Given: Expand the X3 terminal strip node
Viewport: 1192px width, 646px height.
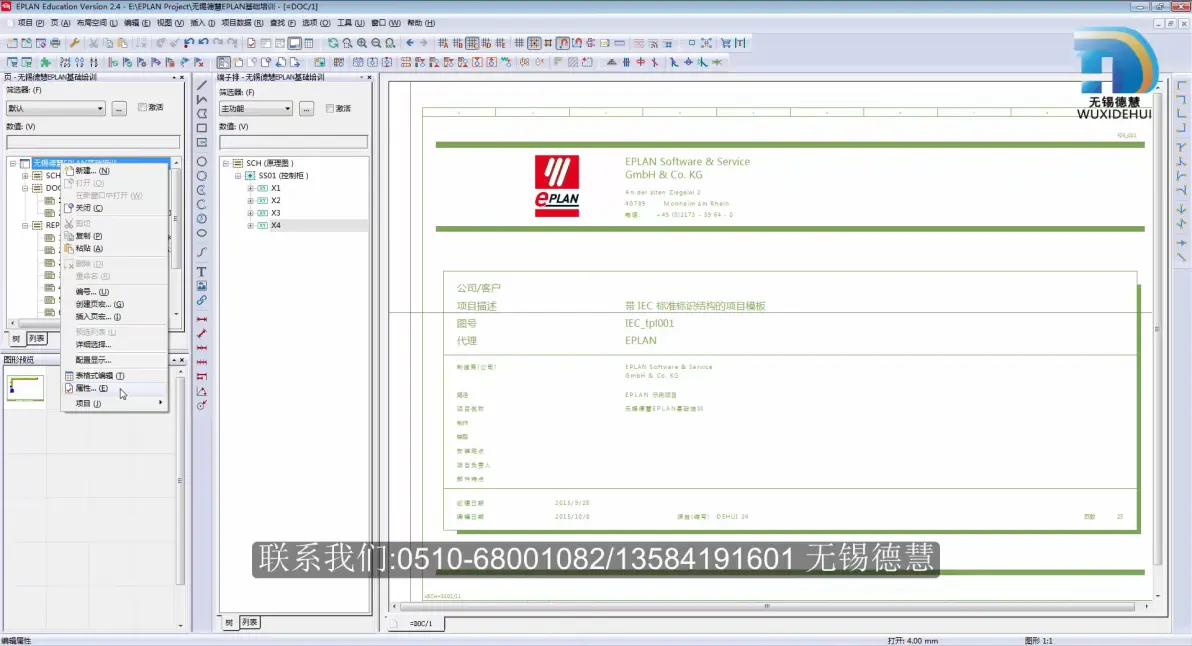Looking at the screenshot, I should [x=250, y=213].
